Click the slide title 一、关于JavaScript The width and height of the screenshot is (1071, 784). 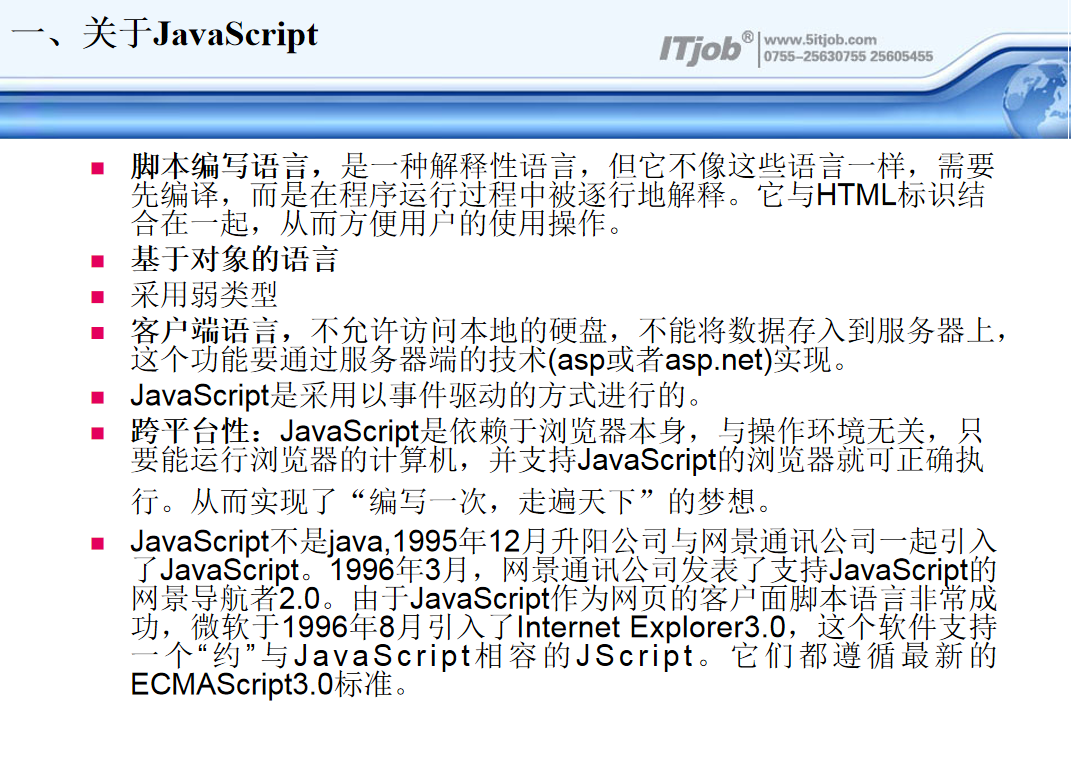pyautogui.click(x=164, y=36)
